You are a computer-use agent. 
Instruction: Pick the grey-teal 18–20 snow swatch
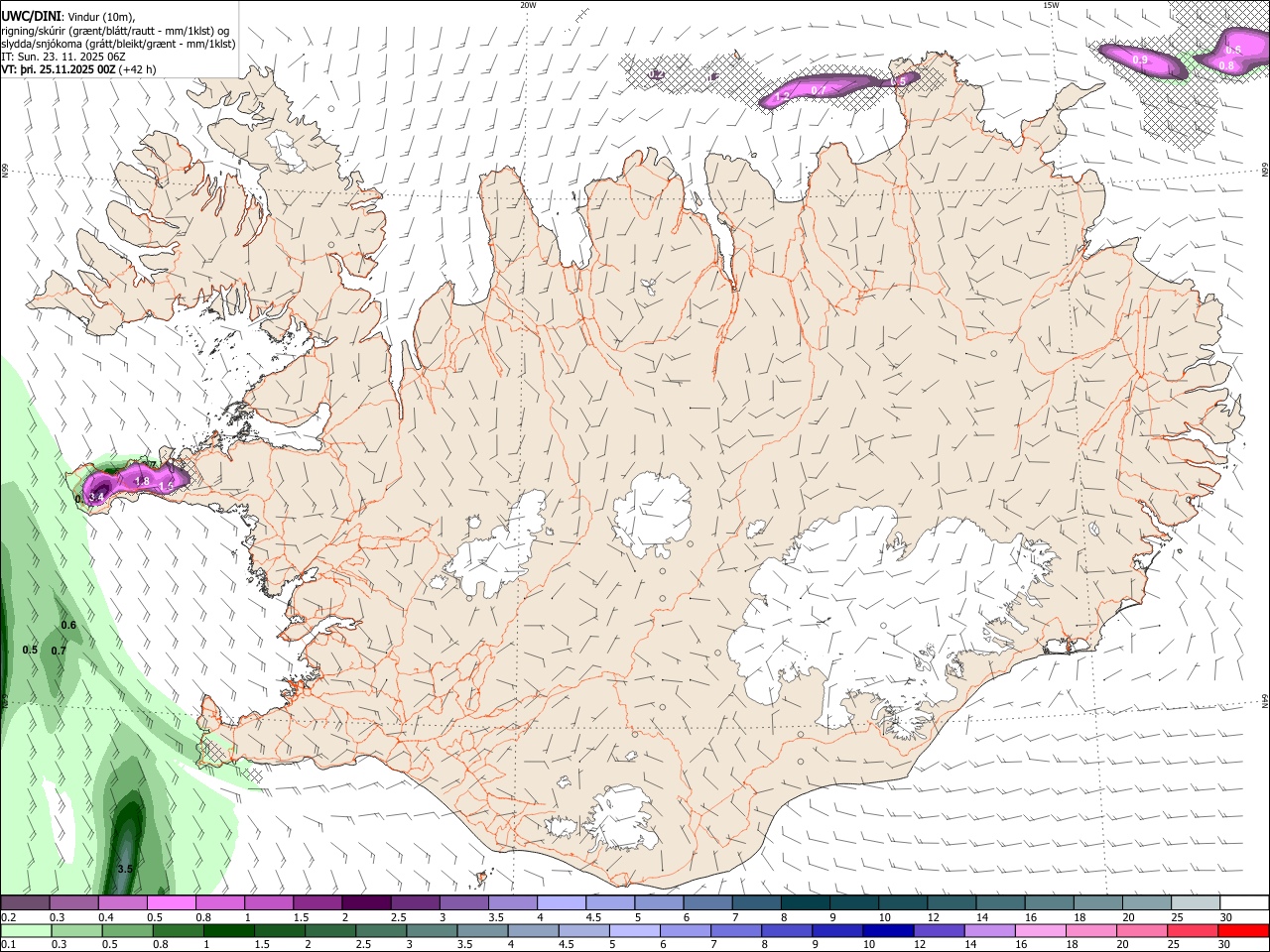tap(1098, 903)
